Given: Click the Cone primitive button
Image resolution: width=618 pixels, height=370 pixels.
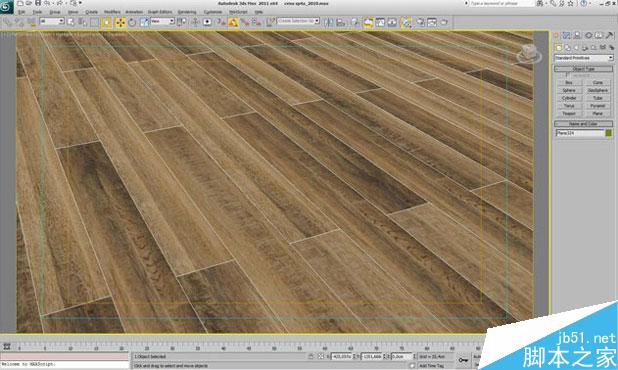Looking at the screenshot, I should point(598,83).
